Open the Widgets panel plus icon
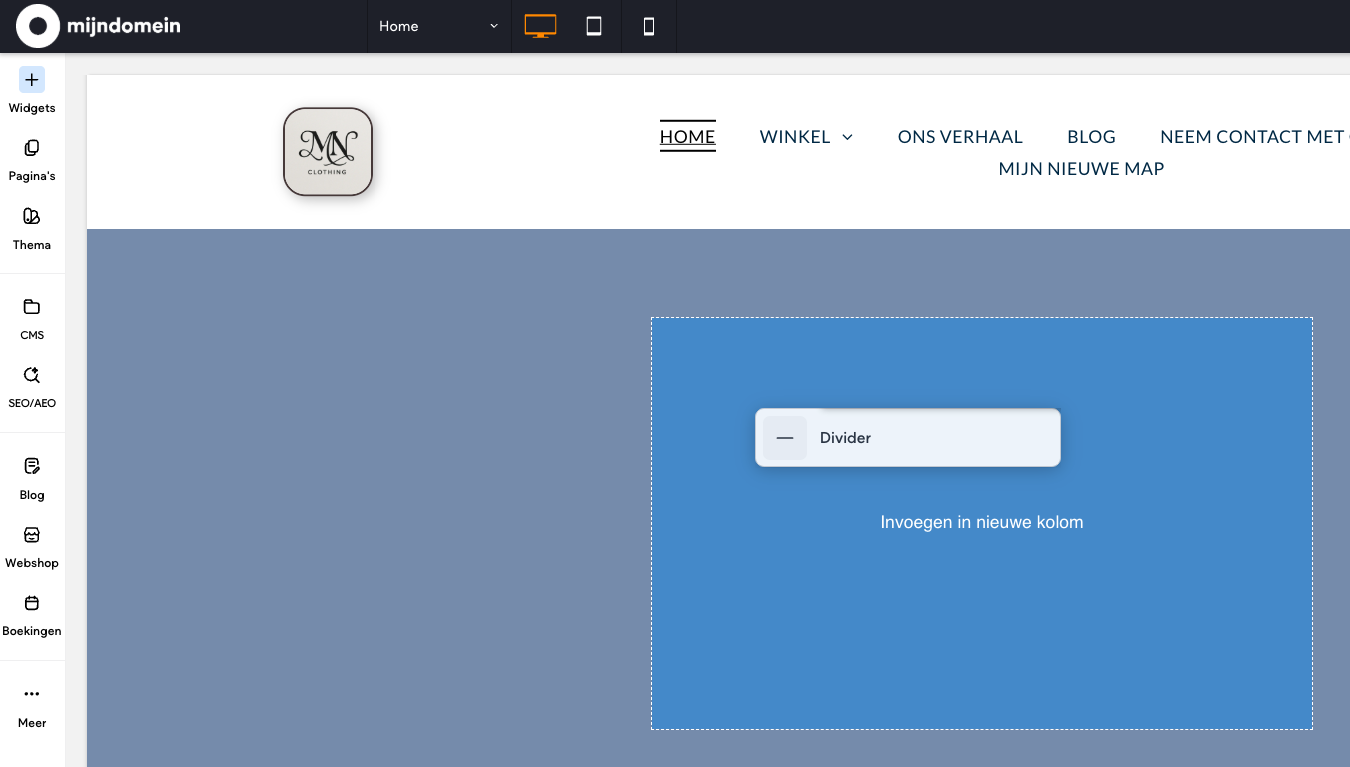The height and width of the screenshot is (767, 1350). (x=32, y=80)
